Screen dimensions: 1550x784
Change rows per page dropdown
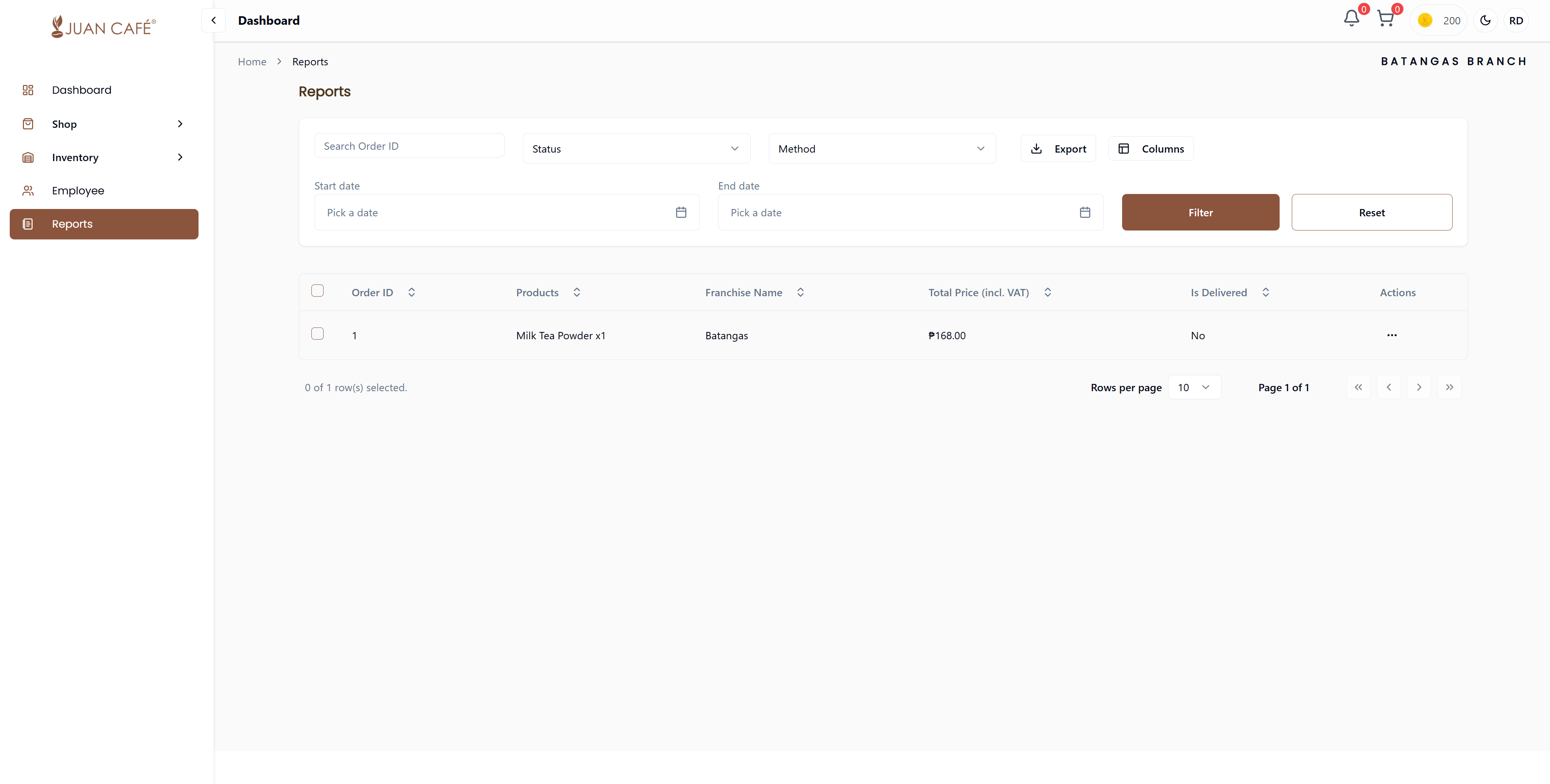pyautogui.click(x=1194, y=387)
